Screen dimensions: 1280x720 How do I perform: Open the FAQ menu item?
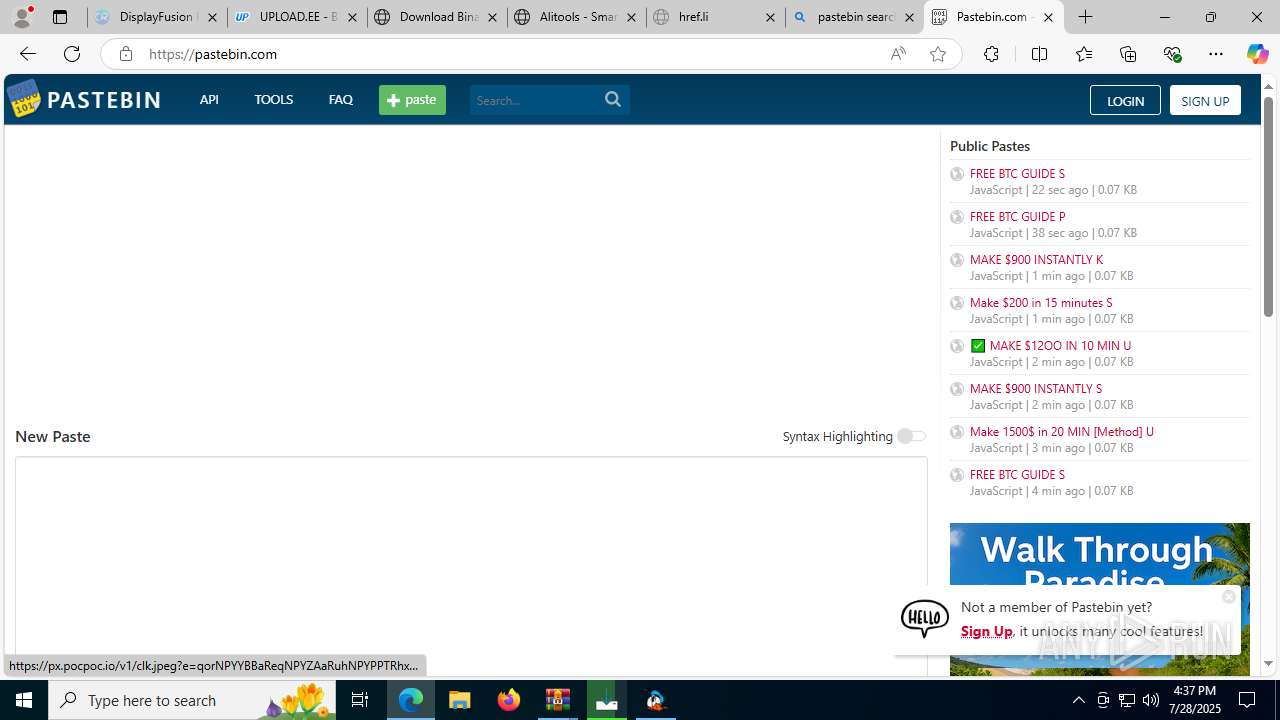click(x=341, y=99)
